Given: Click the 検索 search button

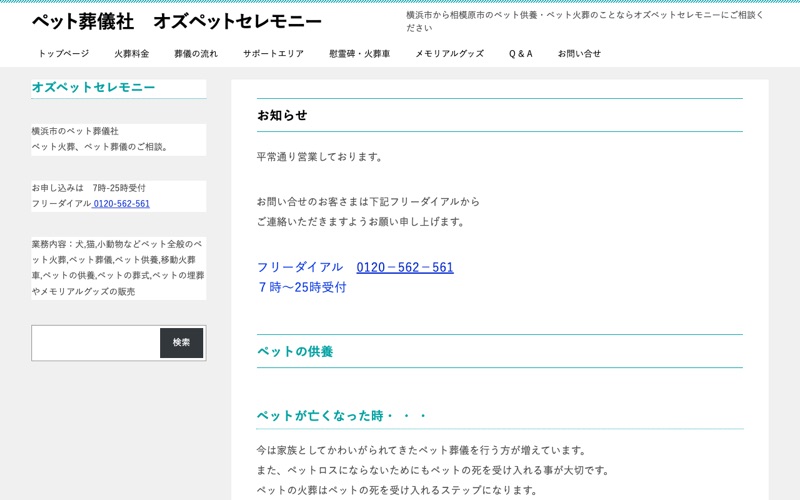Looking at the screenshot, I should point(182,343).
